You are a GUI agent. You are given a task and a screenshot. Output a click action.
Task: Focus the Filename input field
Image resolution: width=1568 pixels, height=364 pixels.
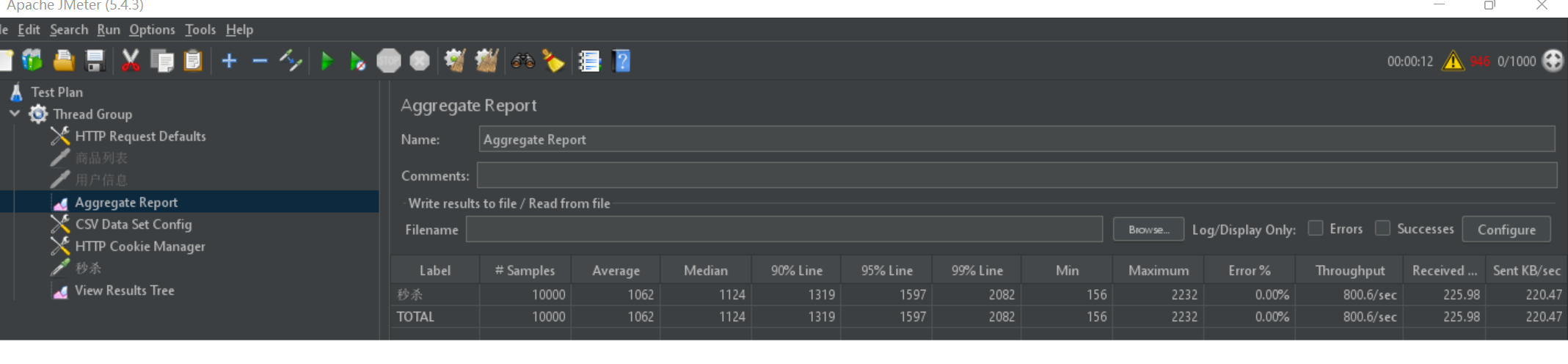click(784, 229)
